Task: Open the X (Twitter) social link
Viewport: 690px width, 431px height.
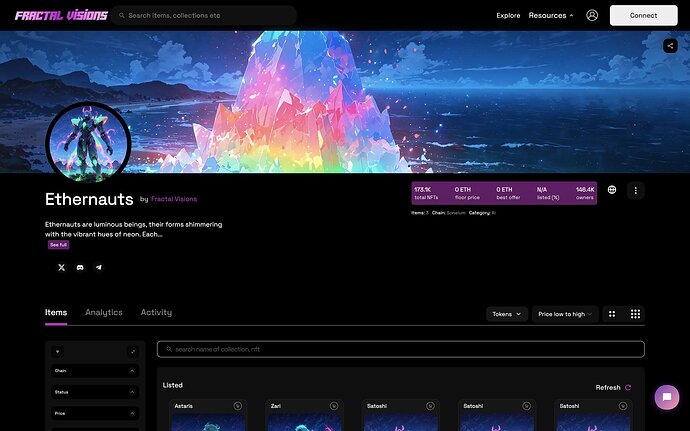Action: (62, 267)
